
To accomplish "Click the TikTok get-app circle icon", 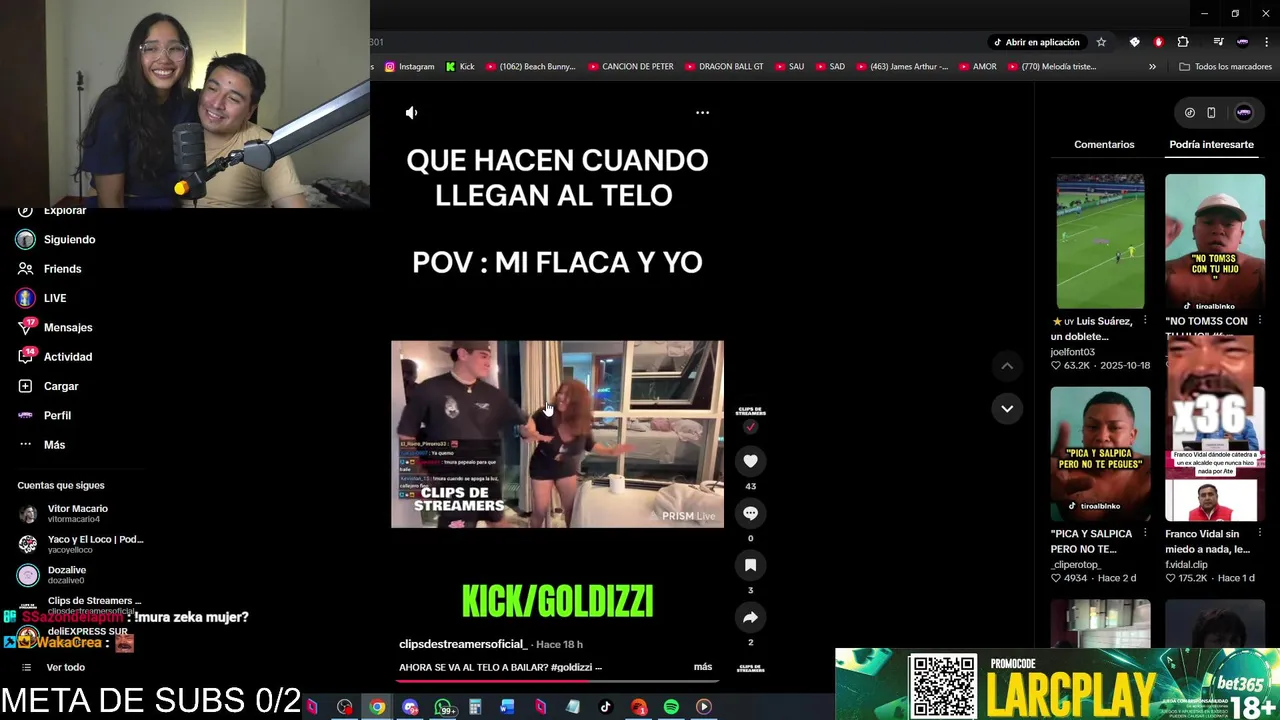I will [1189, 113].
